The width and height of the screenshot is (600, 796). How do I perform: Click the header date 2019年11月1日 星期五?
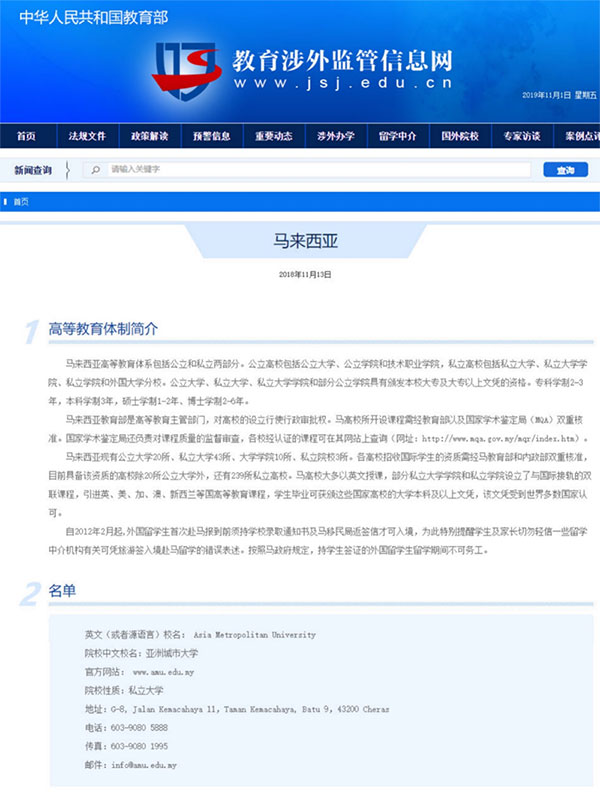[559, 95]
